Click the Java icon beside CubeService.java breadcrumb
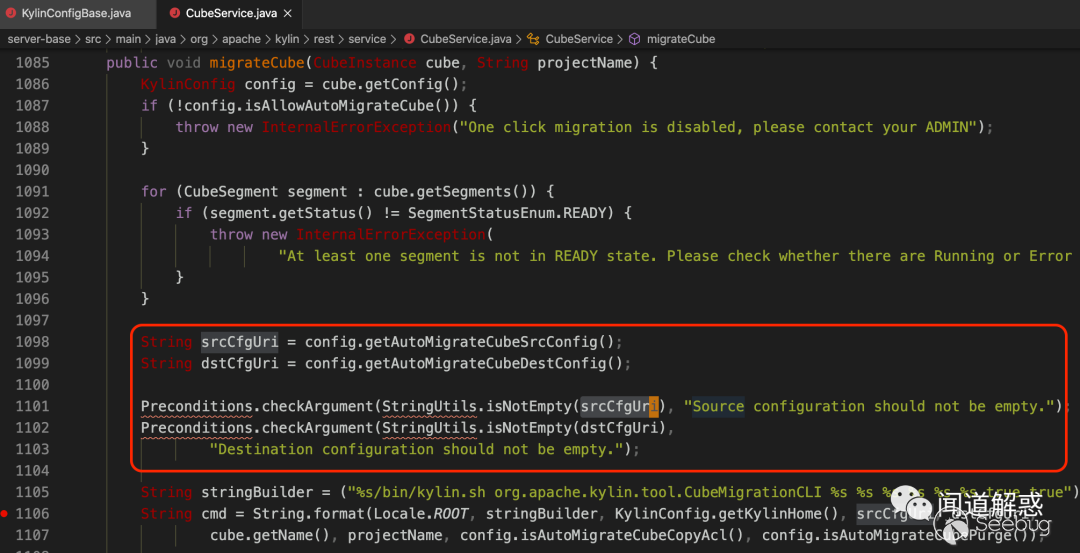1080x553 pixels. pyautogui.click(x=409, y=39)
